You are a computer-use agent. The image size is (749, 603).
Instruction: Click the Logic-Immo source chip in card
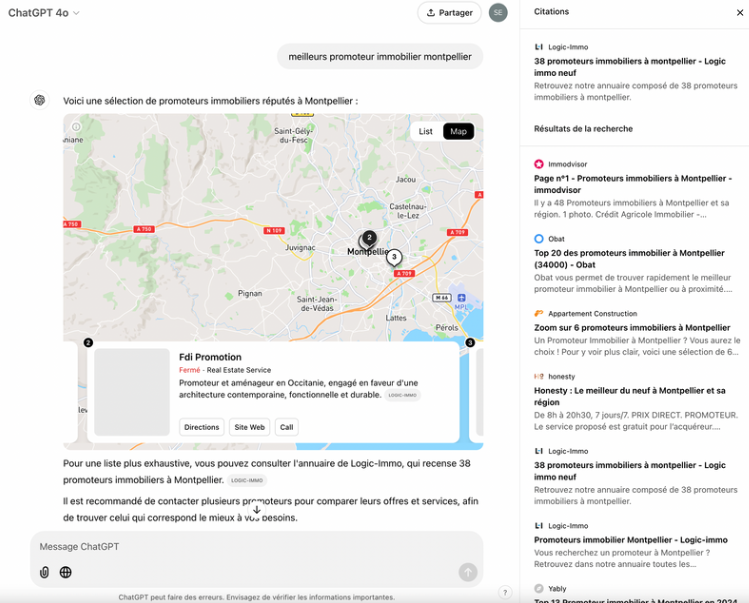click(x=402, y=395)
